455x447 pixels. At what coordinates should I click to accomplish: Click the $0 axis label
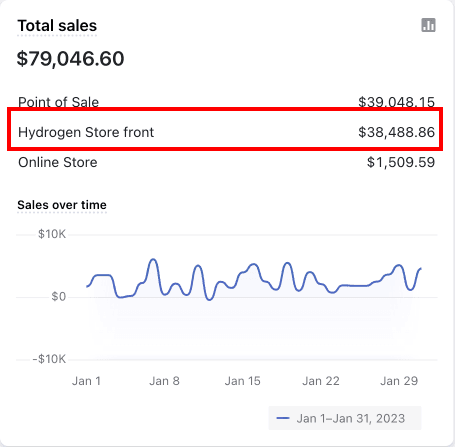coord(59,296)
